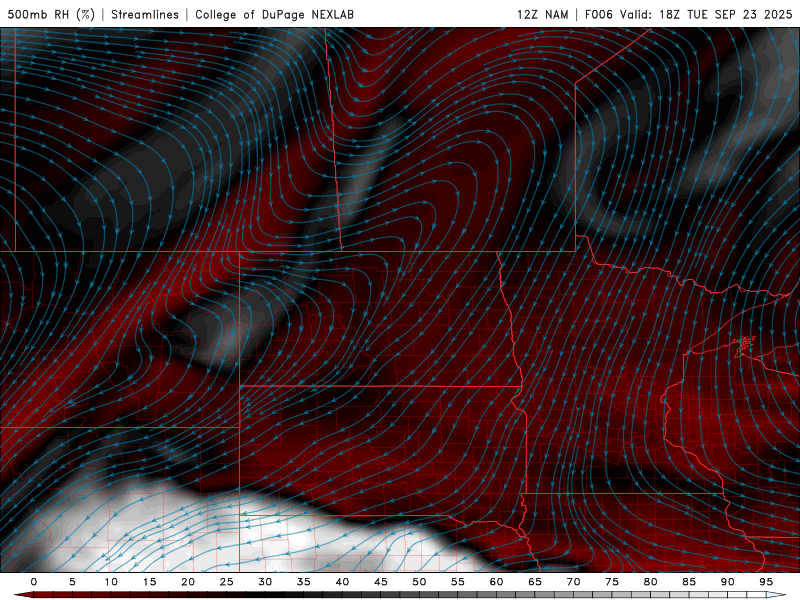The height and width of the screenshot is (600, 800).
Task: Click the 0 value on the color scale
Action: 34,582
